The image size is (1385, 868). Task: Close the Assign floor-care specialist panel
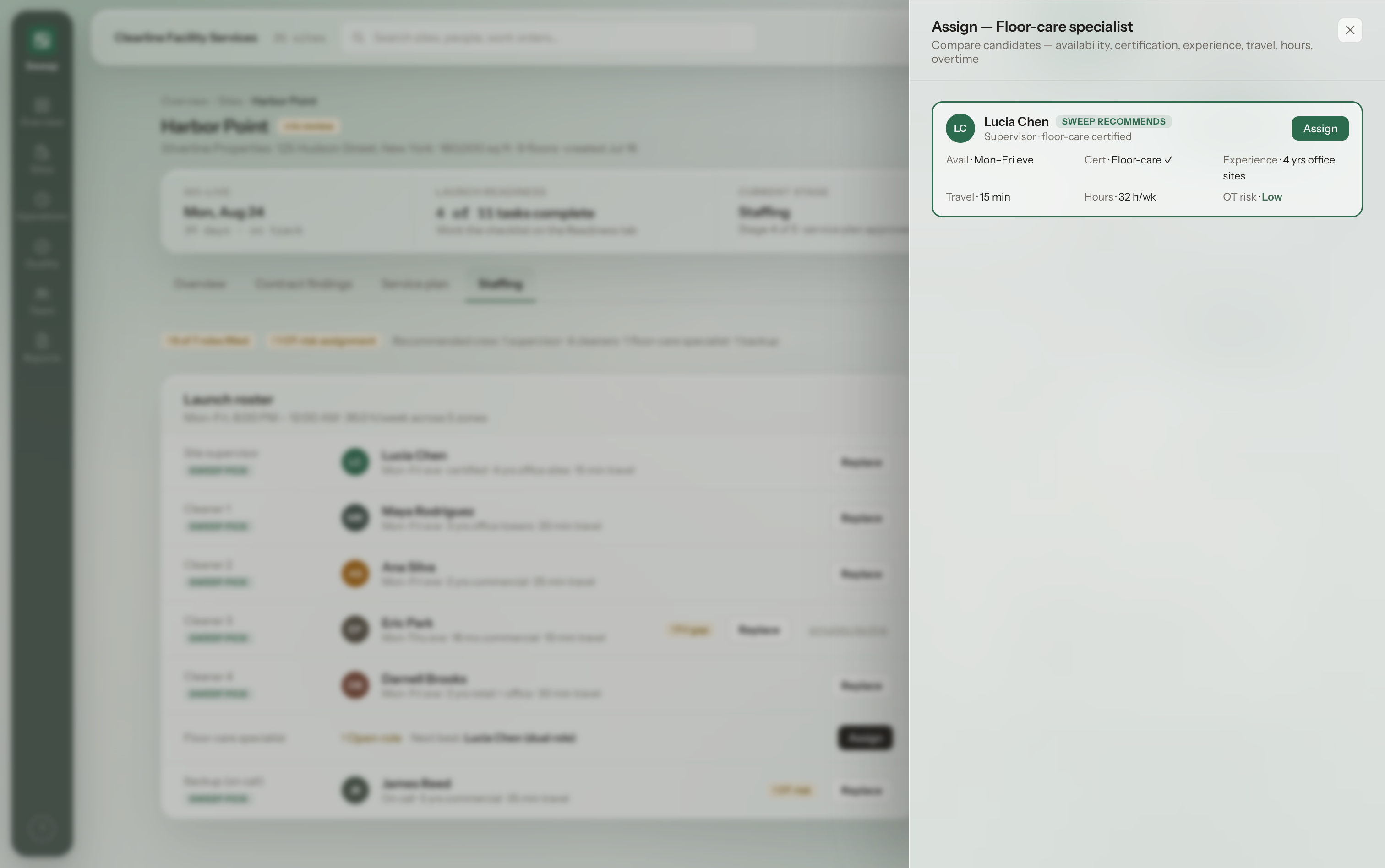tap(1350, 30)
